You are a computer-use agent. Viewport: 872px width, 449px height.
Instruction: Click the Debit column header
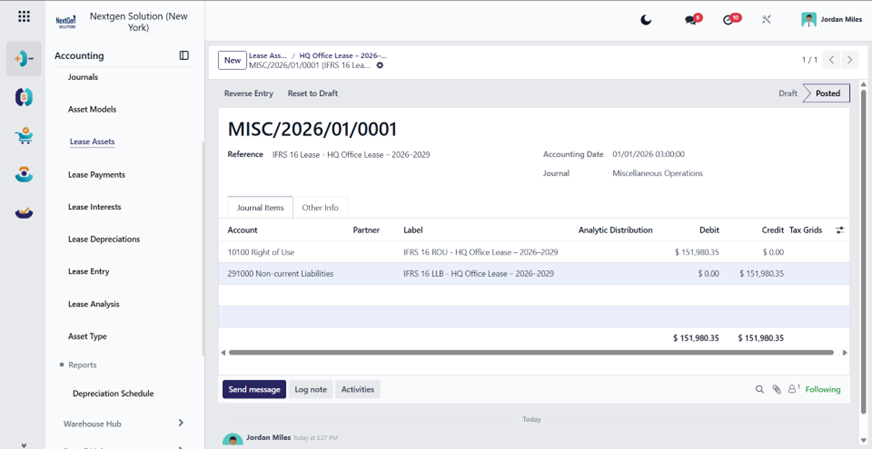(x=709, y=230)
